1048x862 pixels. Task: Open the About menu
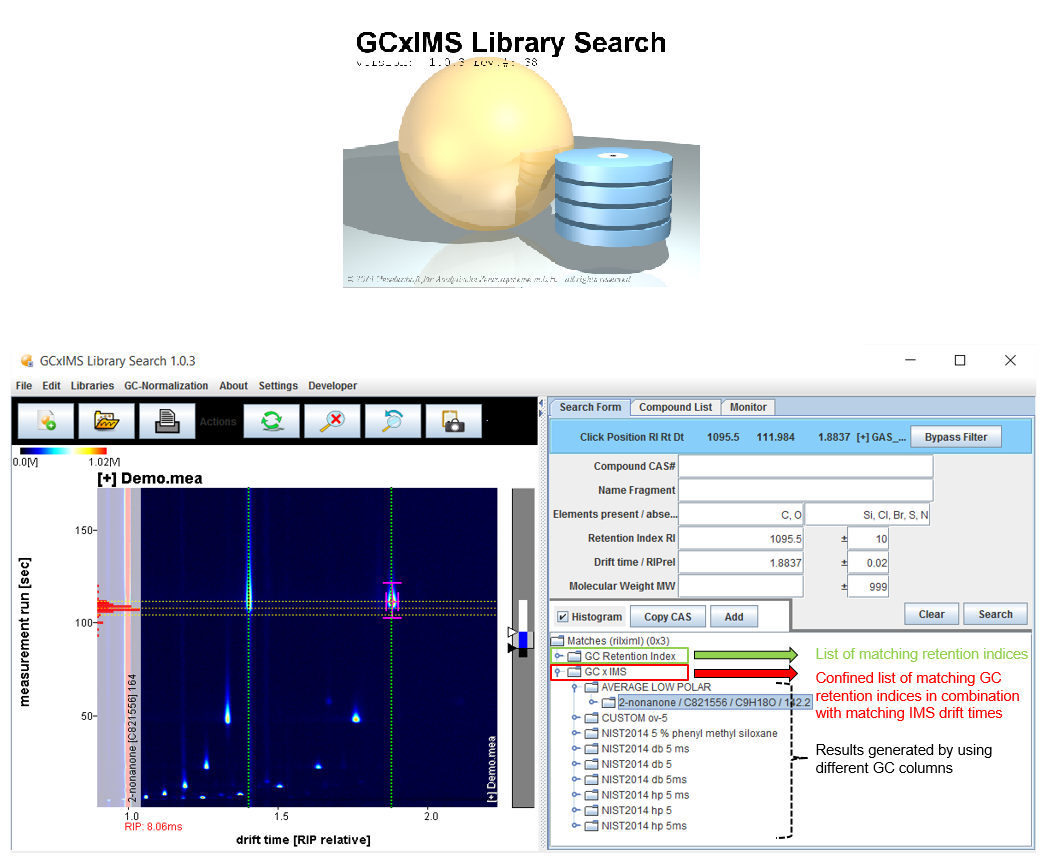pyautogui.click(x=233, y=386)
